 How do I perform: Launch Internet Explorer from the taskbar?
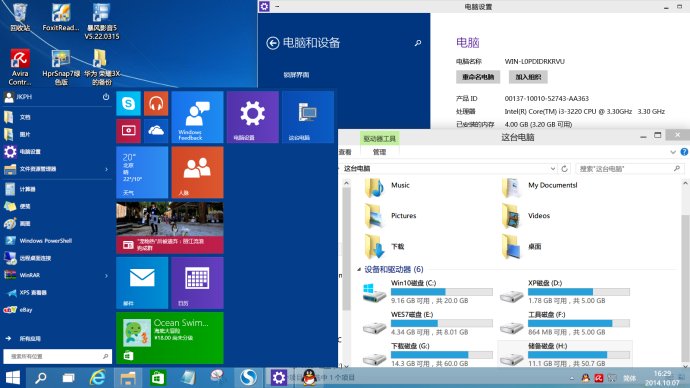[x=98, y=377]
